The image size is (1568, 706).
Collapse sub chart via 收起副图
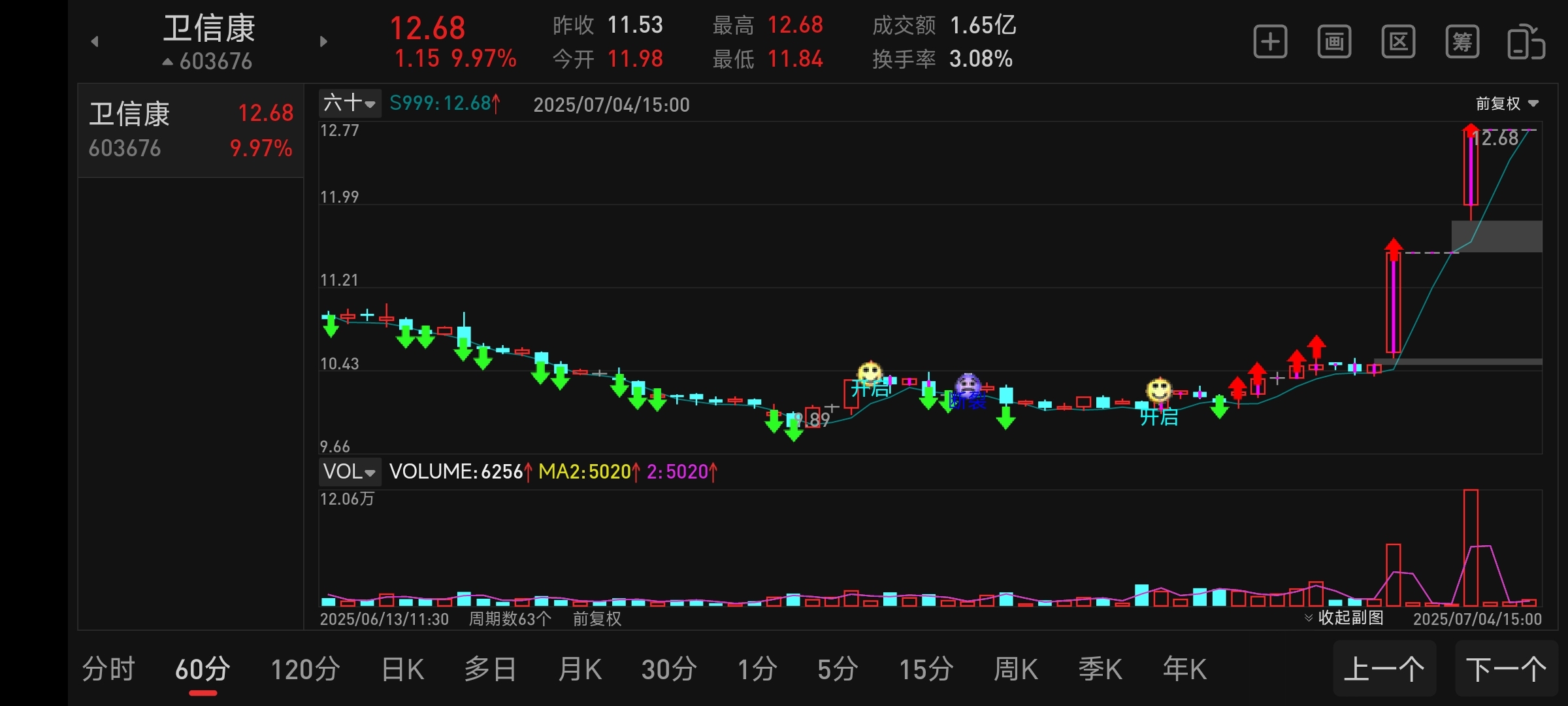(1344, 618)
